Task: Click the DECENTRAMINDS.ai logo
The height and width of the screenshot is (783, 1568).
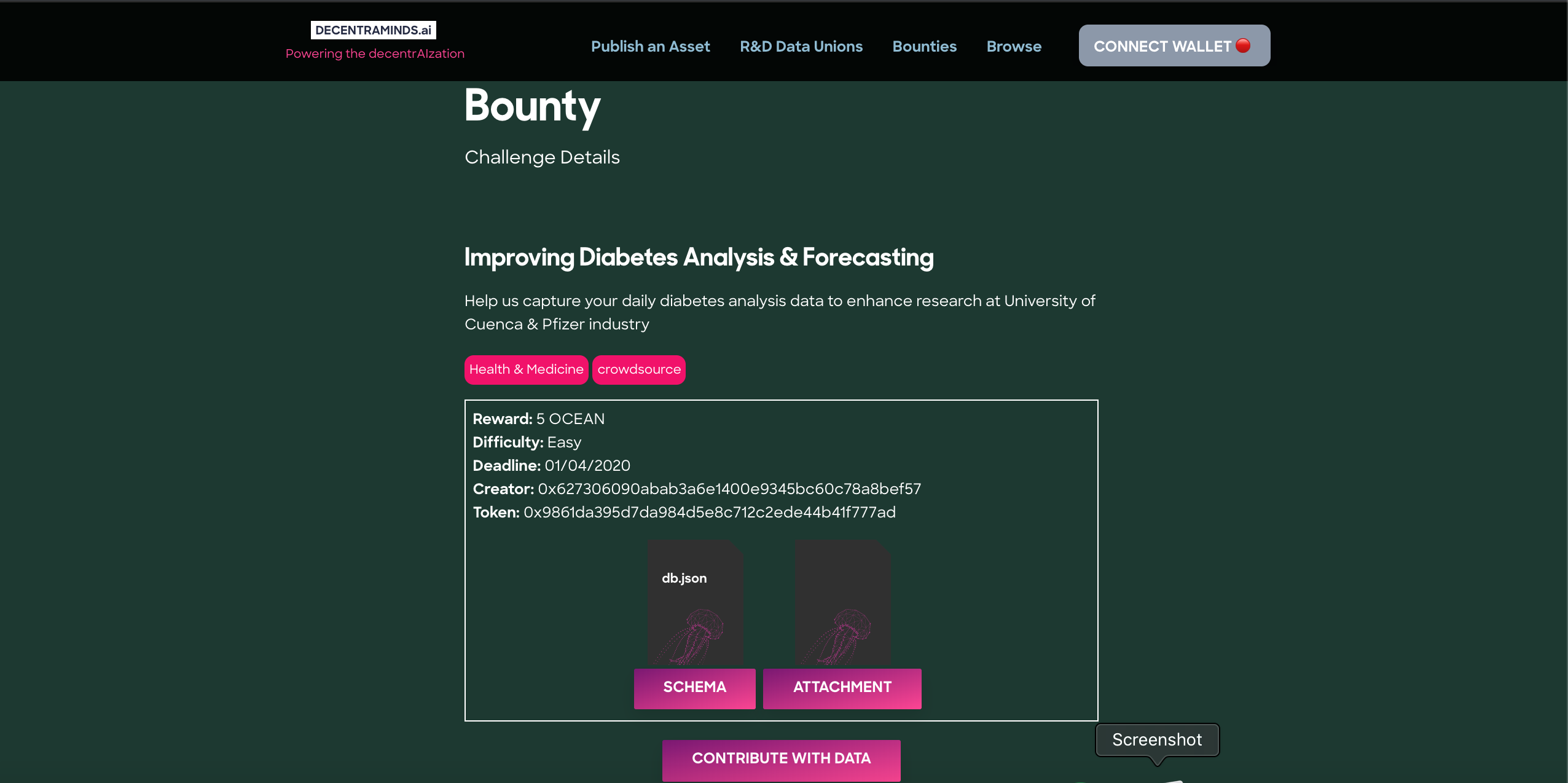Action: 373,30
